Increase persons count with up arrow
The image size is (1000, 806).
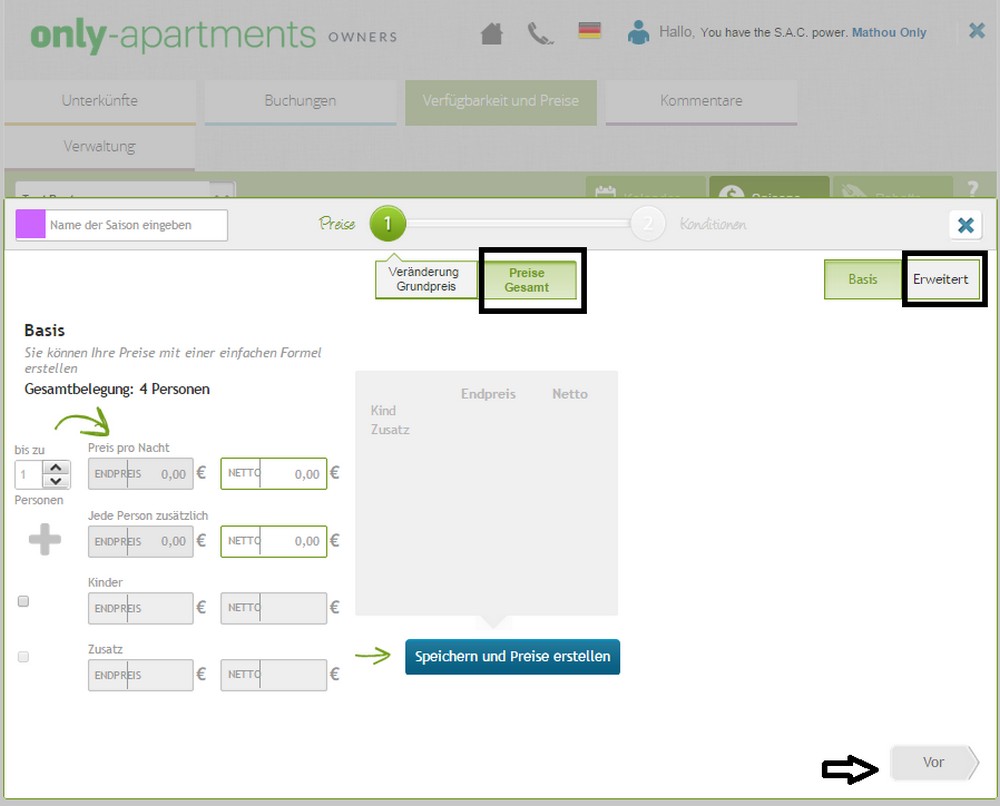click(x=57, y=467)
